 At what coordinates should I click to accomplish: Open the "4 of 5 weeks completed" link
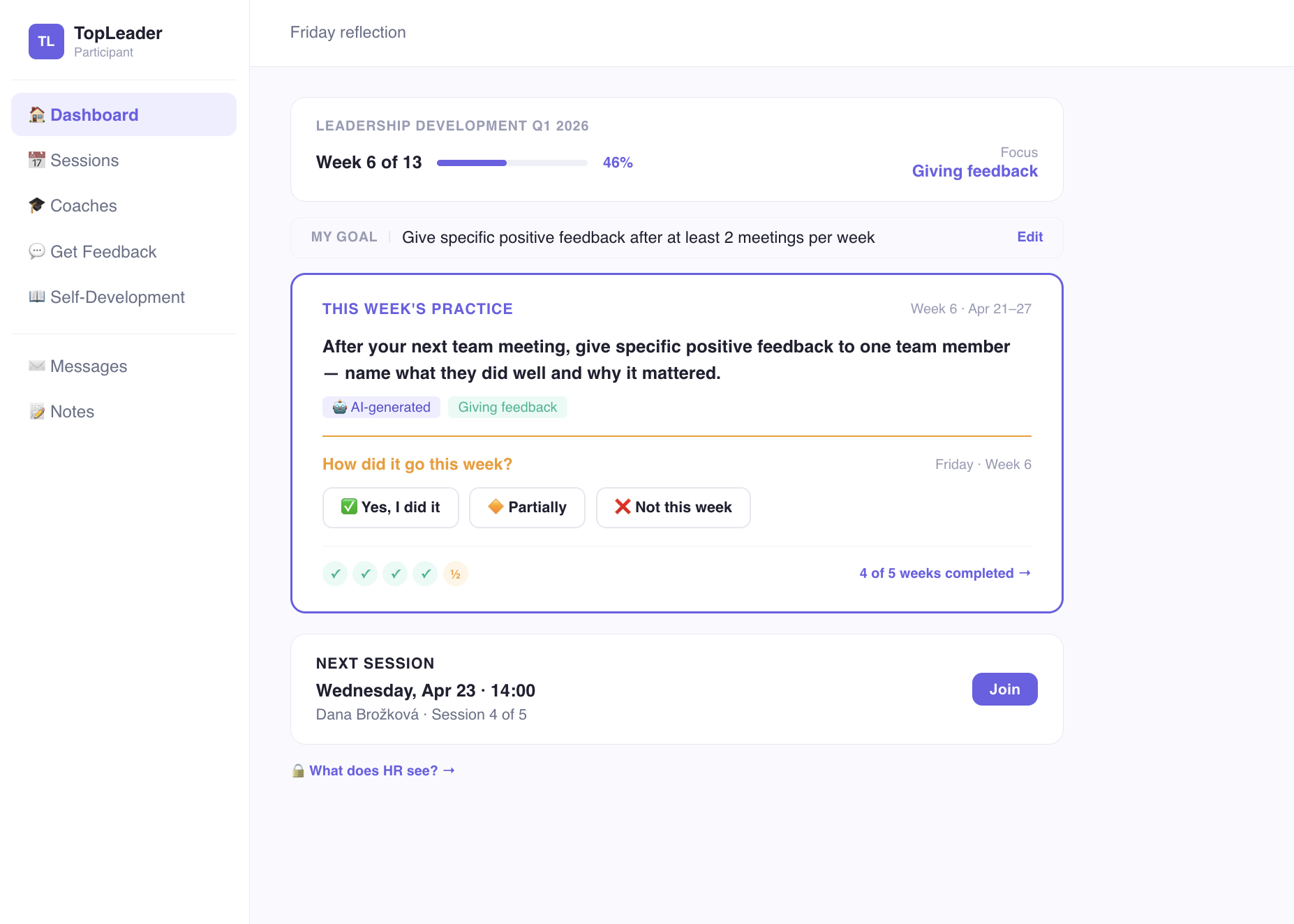(x=944, y=573)
